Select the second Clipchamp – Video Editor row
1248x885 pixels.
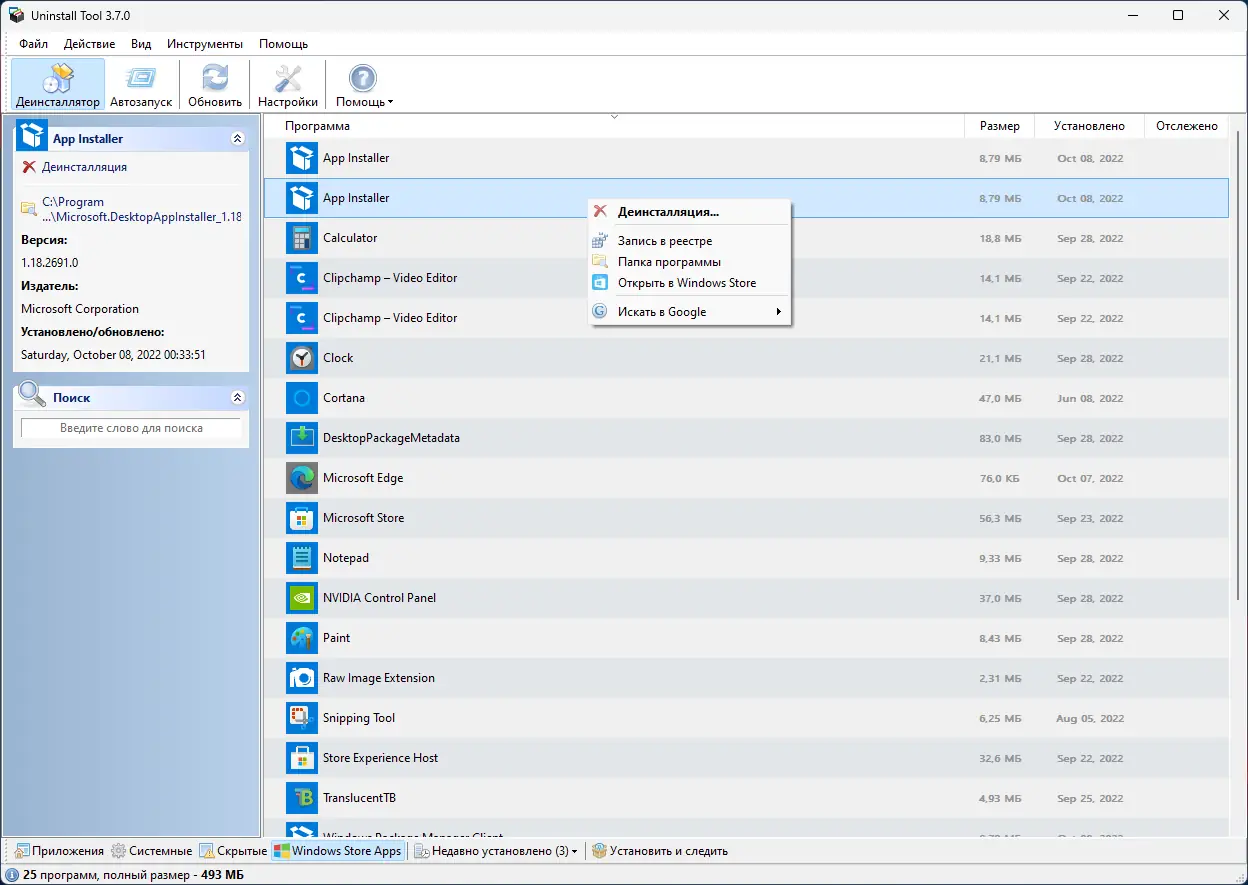(746, 318)
